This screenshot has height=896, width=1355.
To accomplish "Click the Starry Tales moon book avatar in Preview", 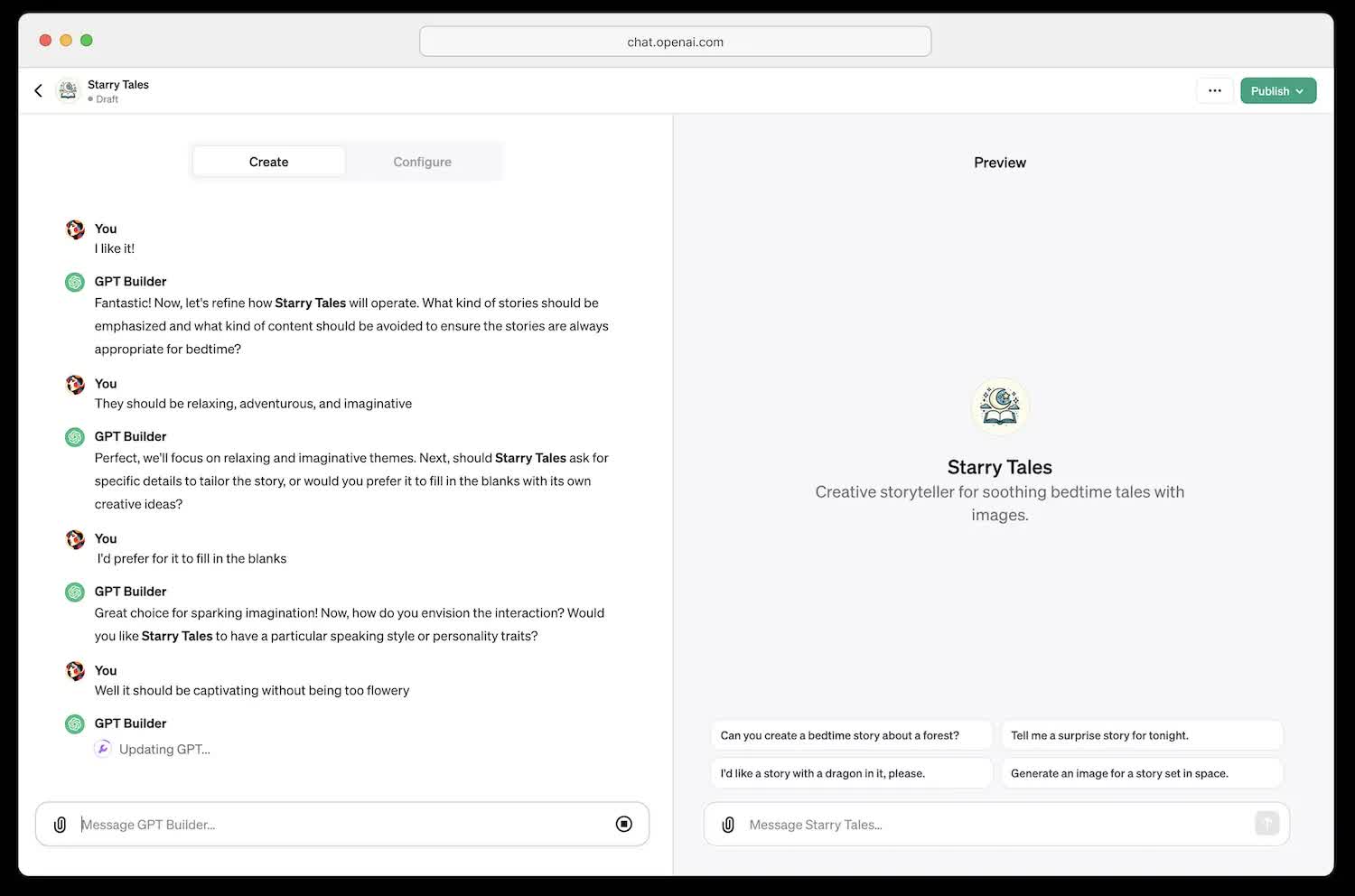I will [x=999, y=406].
